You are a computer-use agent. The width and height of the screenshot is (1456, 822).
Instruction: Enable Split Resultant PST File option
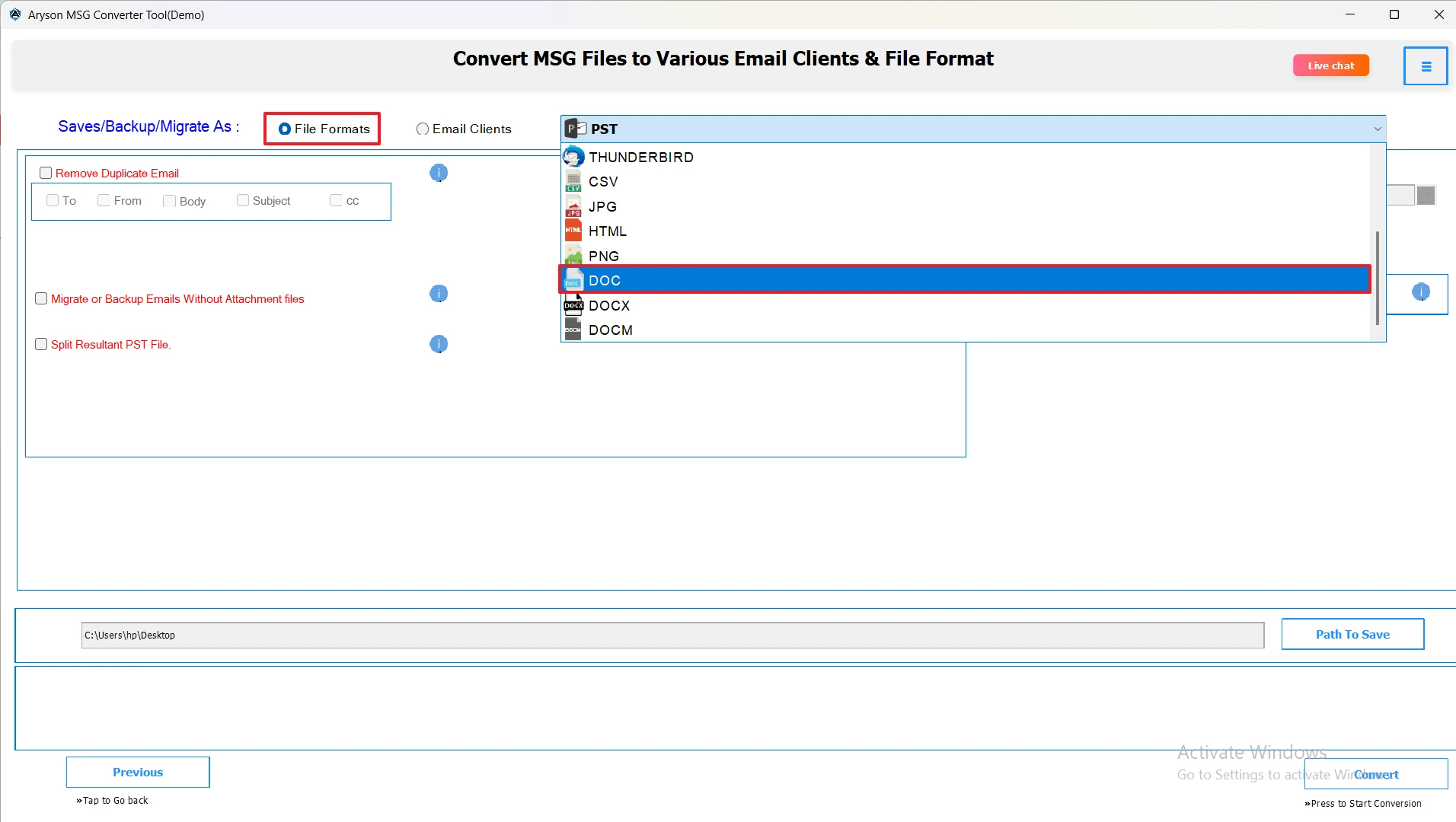click(x=41, y=344)
